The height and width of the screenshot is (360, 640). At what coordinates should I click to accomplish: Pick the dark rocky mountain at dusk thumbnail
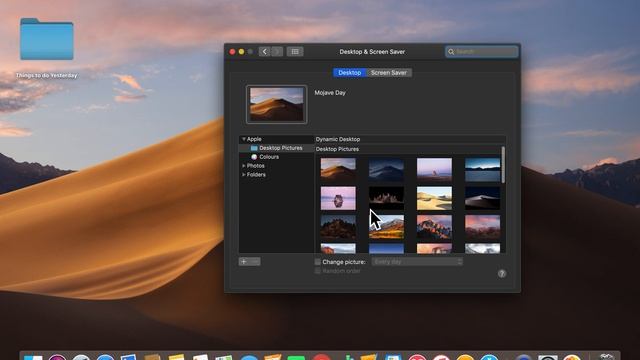[x=338, y=227]
